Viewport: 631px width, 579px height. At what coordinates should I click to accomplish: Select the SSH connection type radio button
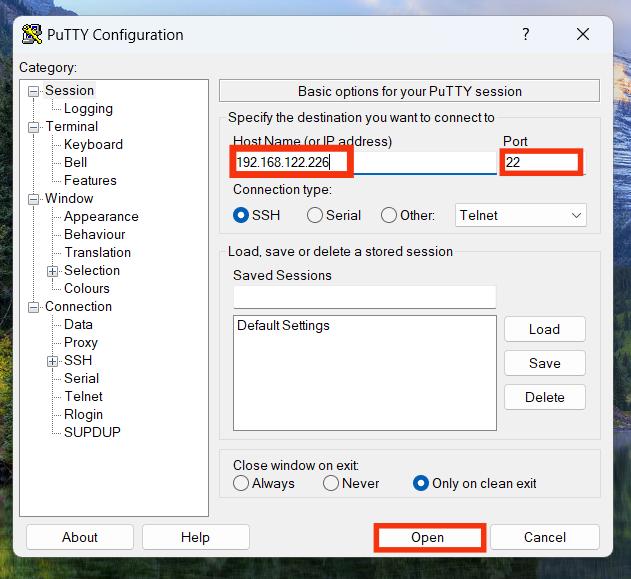click(x=241, y=215)
